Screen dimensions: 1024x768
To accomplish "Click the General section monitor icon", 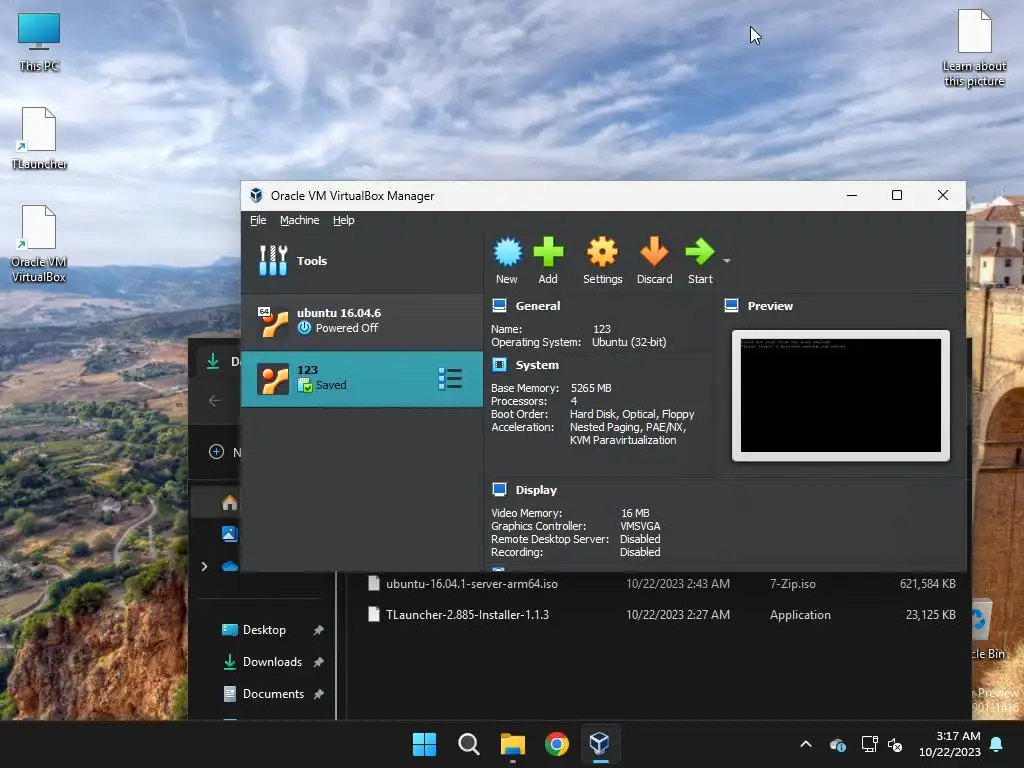I will (x=500, y=306).
